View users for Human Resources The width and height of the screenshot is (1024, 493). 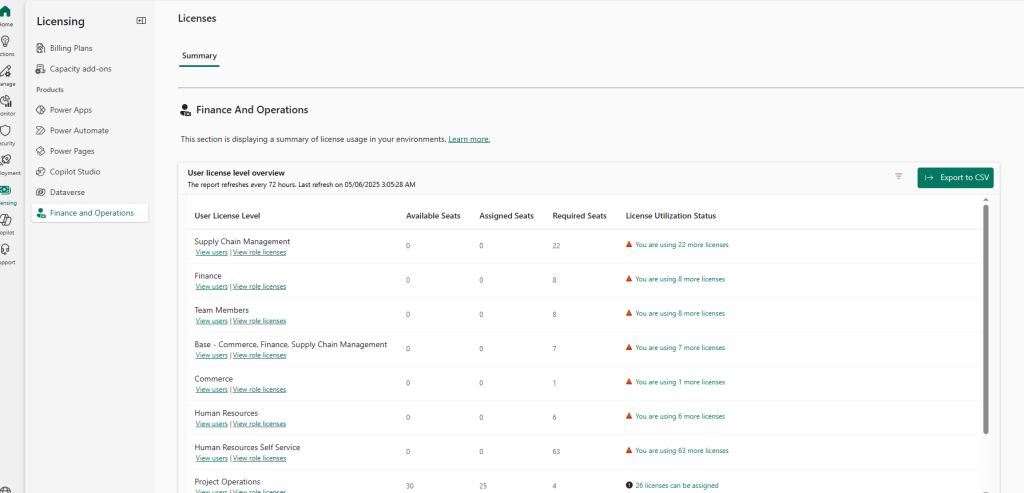click(x=212, y=424)
